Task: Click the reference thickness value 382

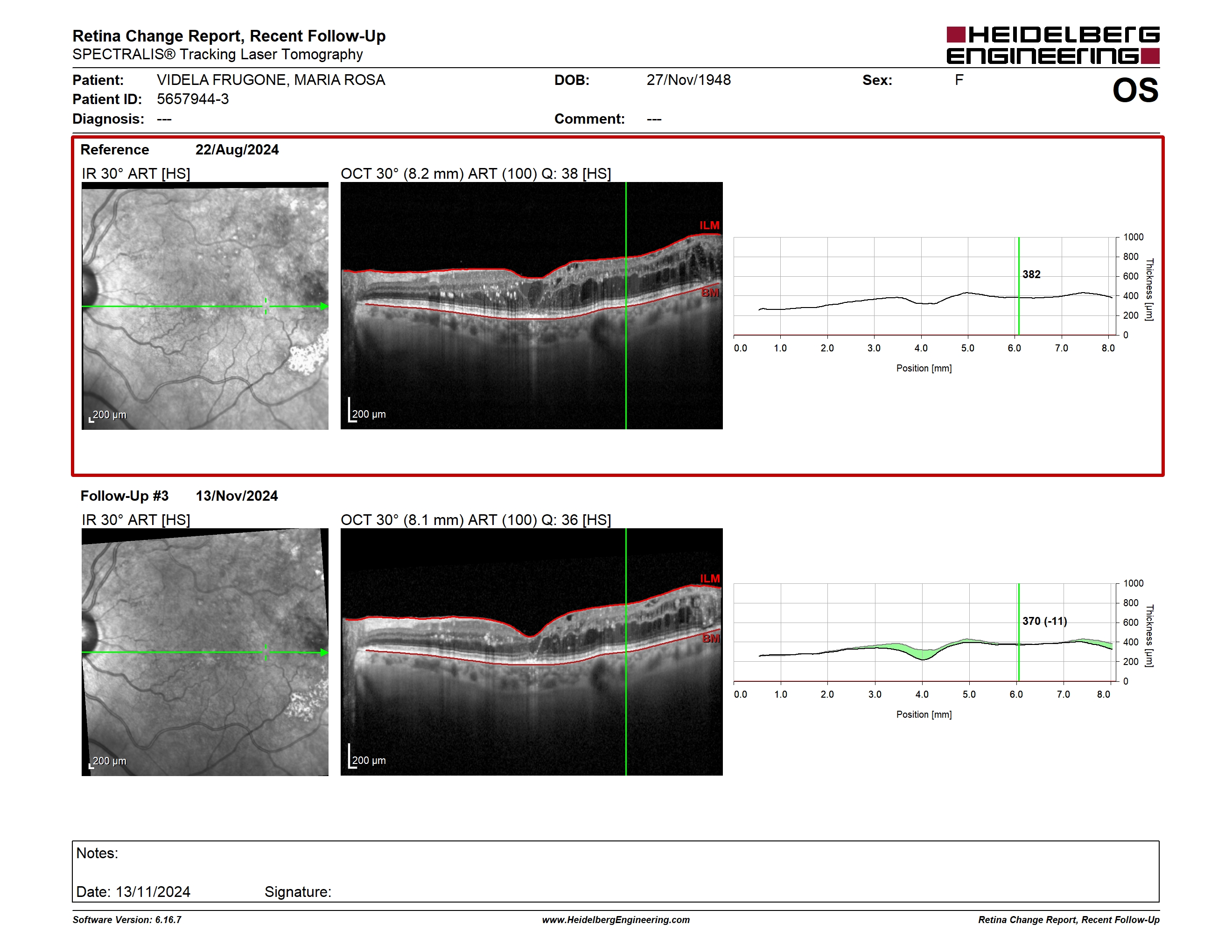Action: tap(1031, 275)
